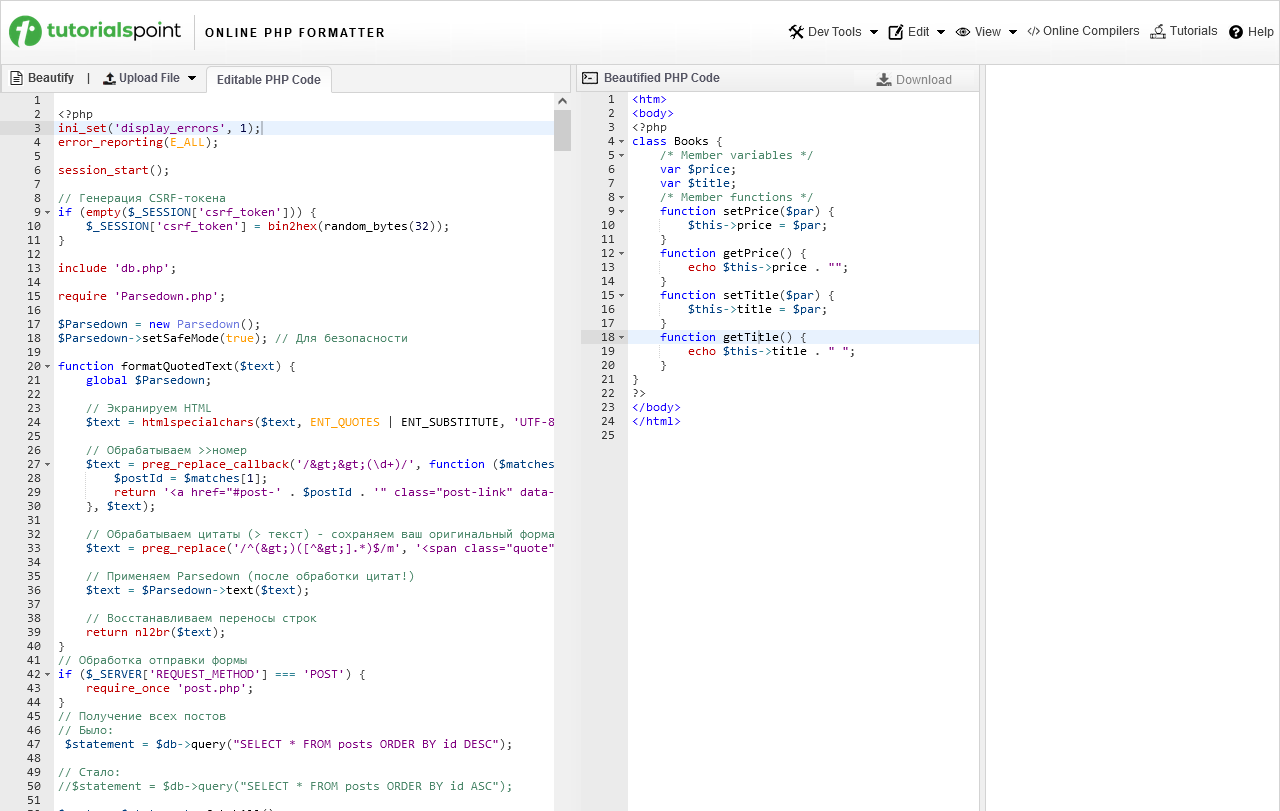
Task: Click the Download icon in output panel
Action: click(884, 80)
